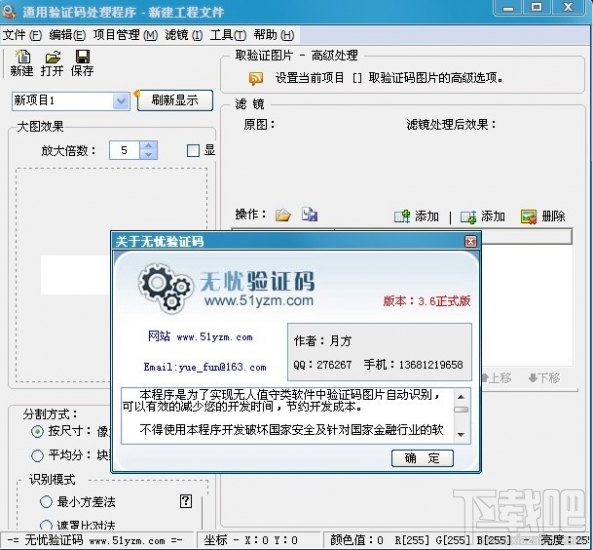Click the 刷新显示 button
This screenshot has height=550, width=593.
[x=175, y=100]
